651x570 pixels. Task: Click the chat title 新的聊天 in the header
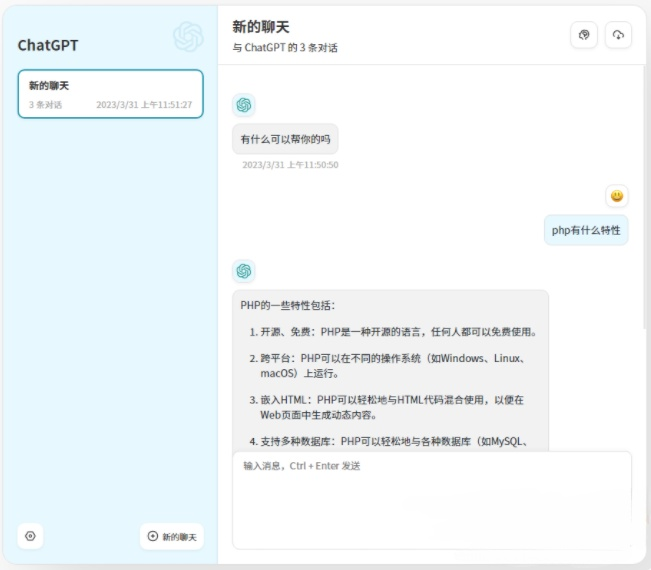261,27
